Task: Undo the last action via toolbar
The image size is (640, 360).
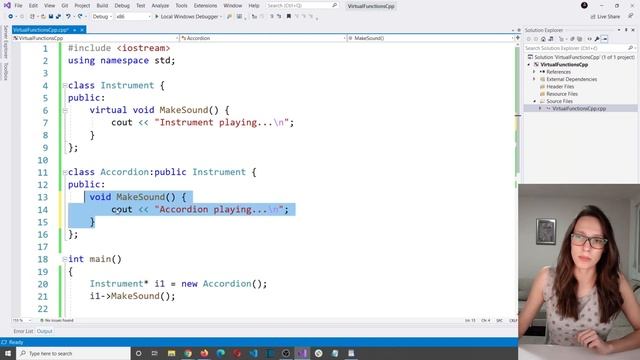Action: pos(68,17)
